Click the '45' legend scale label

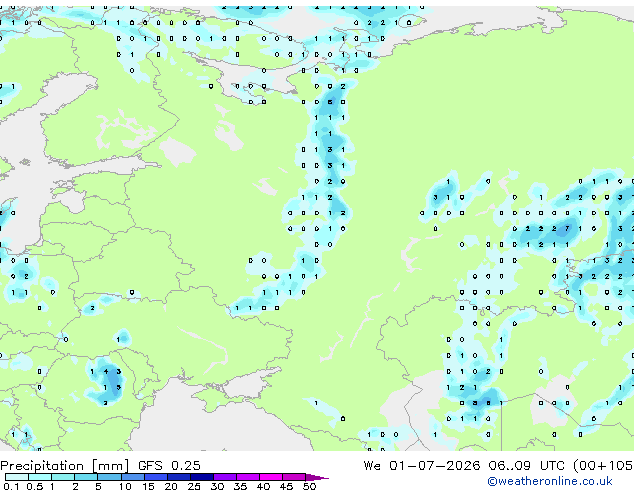tap(286, 486)
